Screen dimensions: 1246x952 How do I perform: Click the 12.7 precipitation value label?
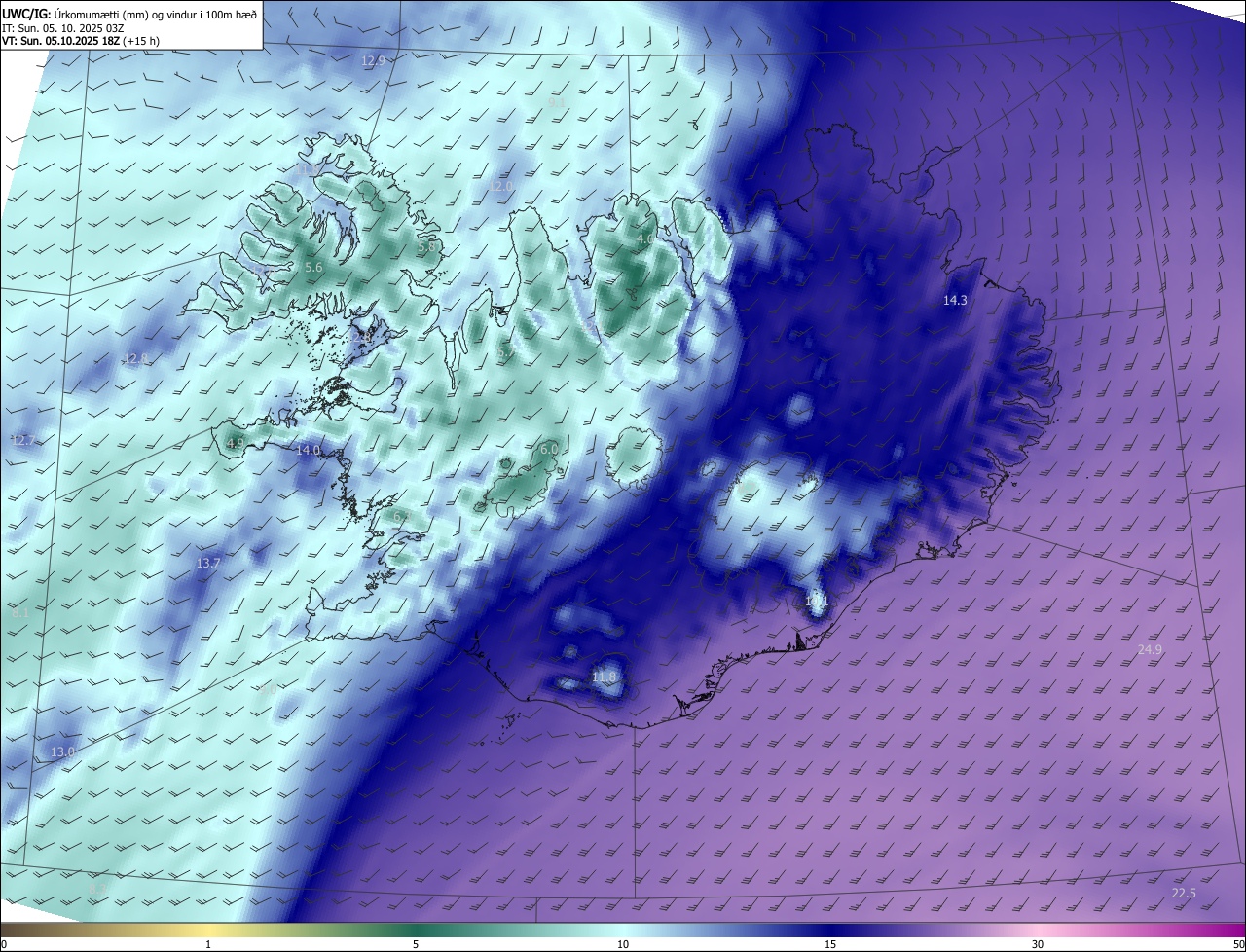22,441
